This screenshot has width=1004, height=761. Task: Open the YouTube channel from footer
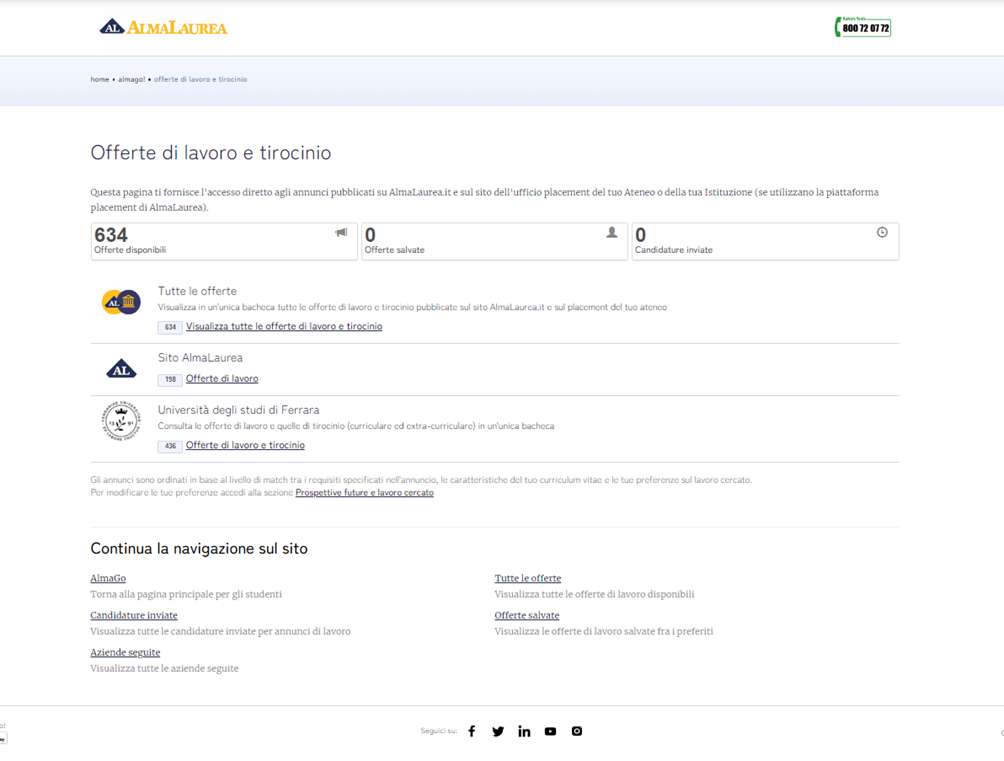[x=551, y=731]
